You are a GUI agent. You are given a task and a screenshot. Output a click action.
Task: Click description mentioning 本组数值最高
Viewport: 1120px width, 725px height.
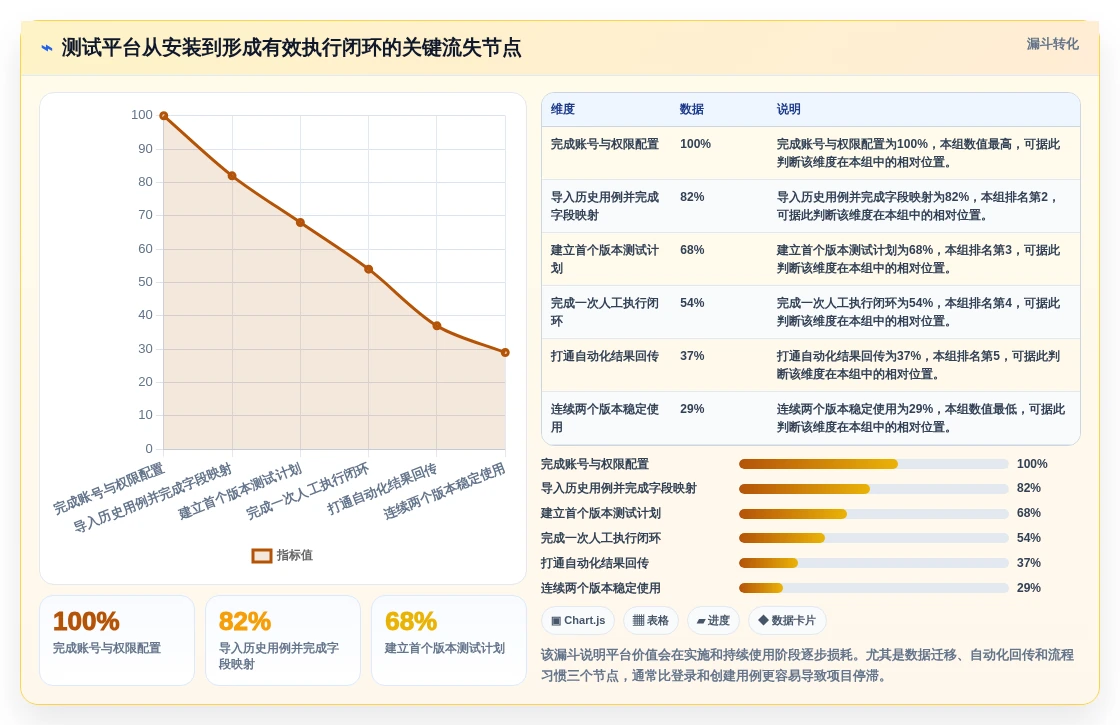(919, 153)
